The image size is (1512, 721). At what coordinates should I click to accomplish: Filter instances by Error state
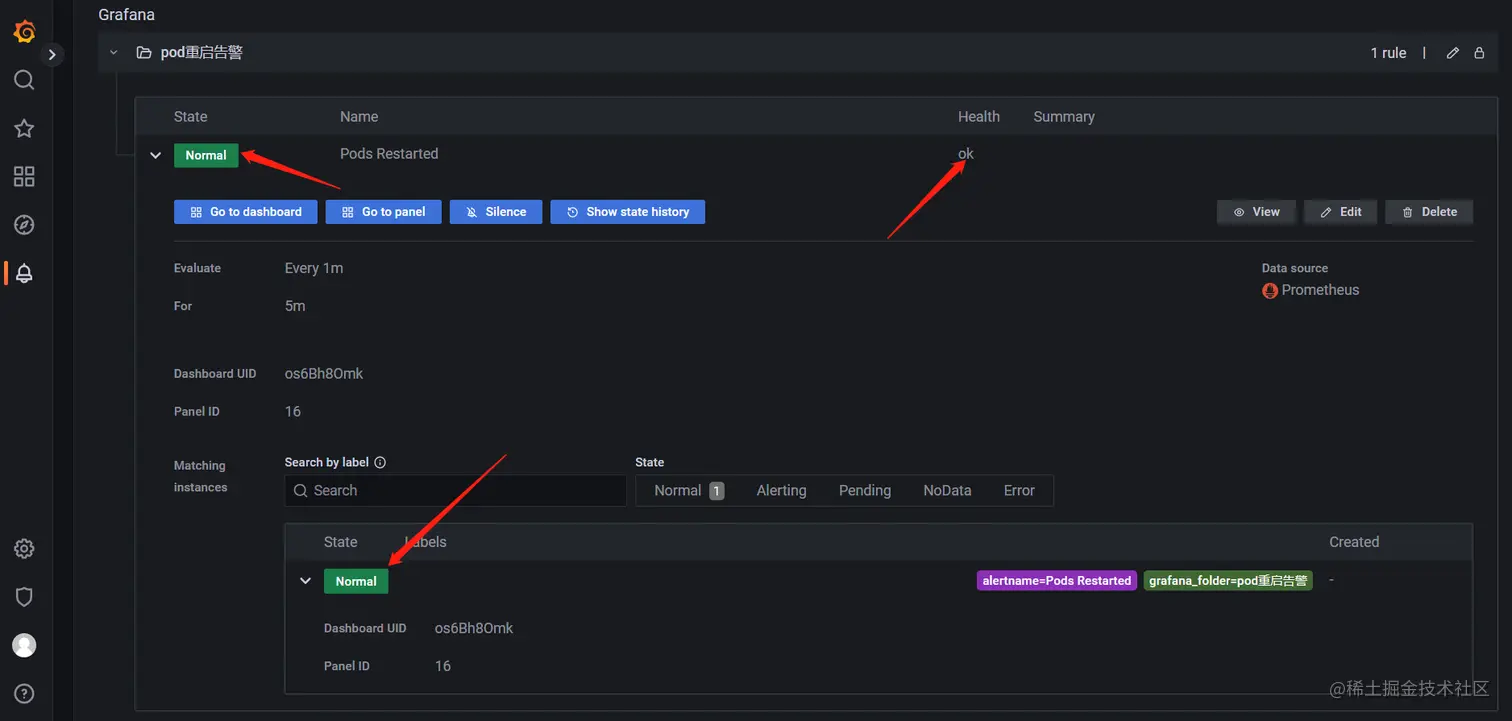(x=1019, y=491)
